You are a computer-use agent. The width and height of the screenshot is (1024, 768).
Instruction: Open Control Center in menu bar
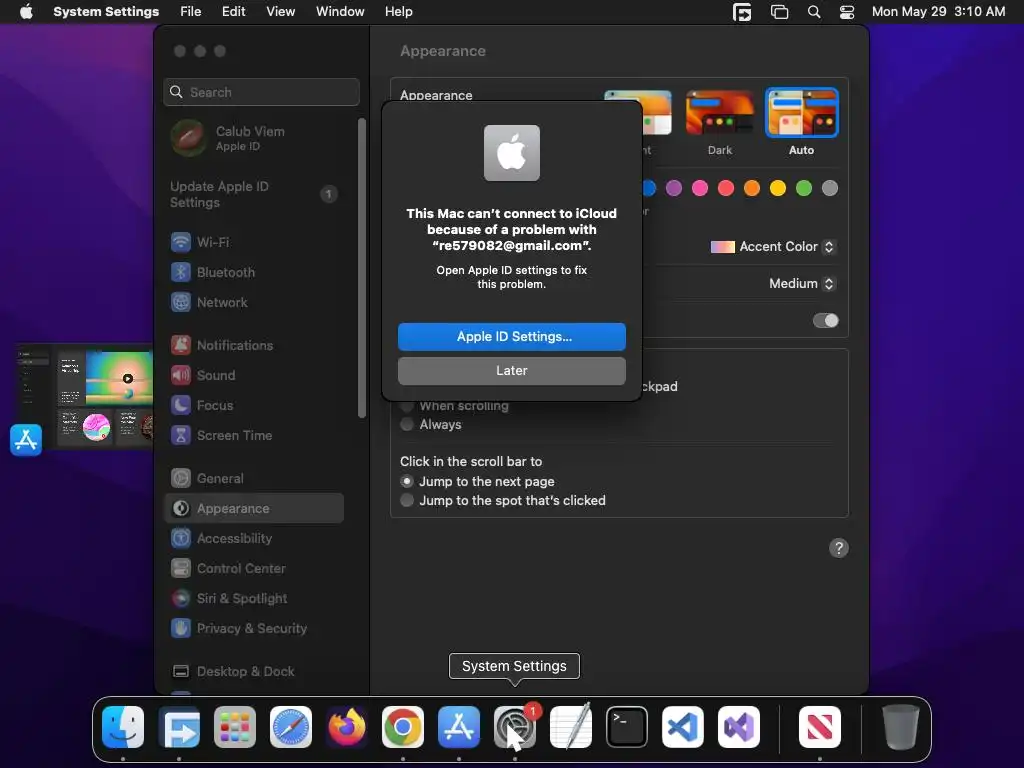coord(847,12)
